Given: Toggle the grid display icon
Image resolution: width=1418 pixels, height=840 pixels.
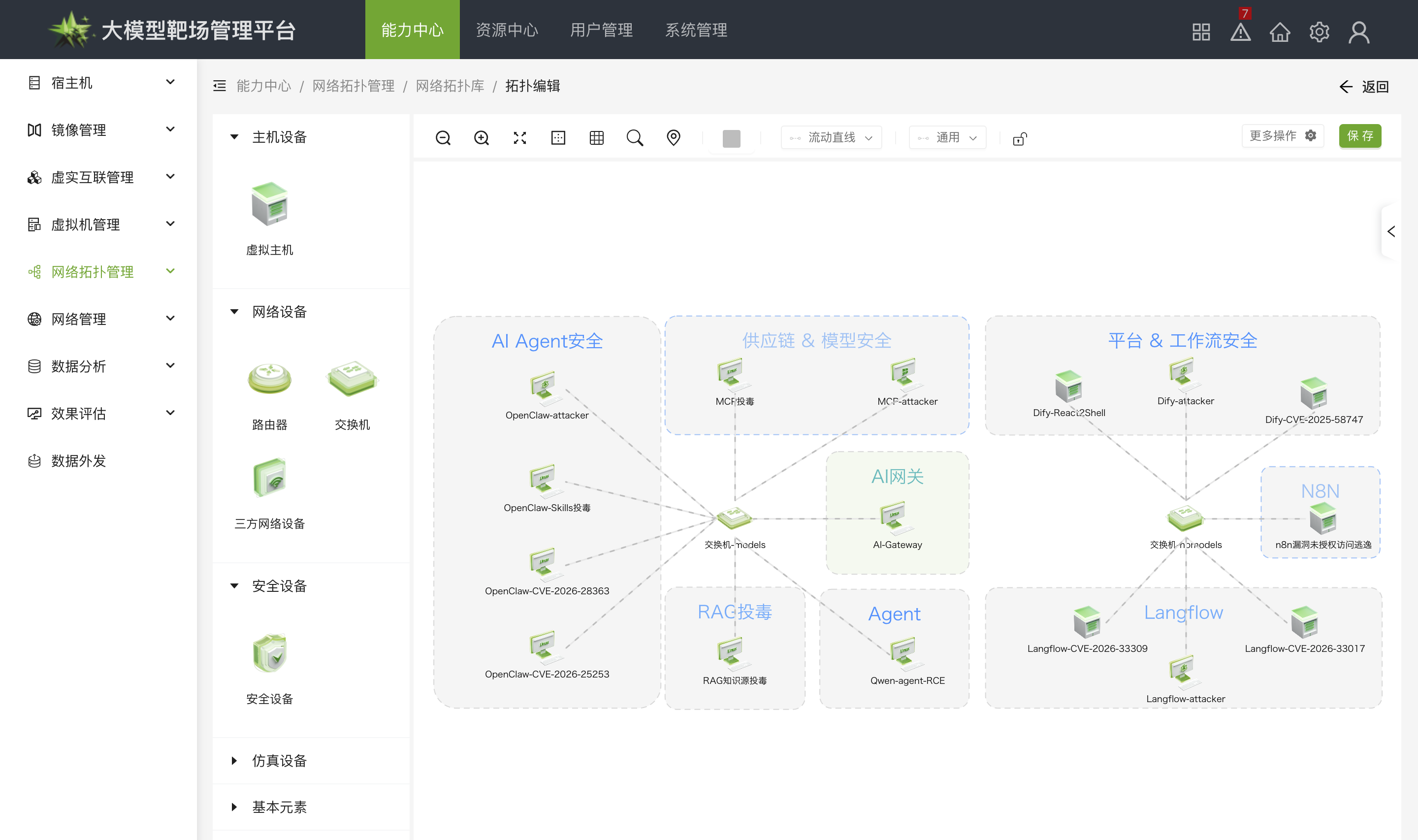Looking at the screenshot, I should point(597,137).
